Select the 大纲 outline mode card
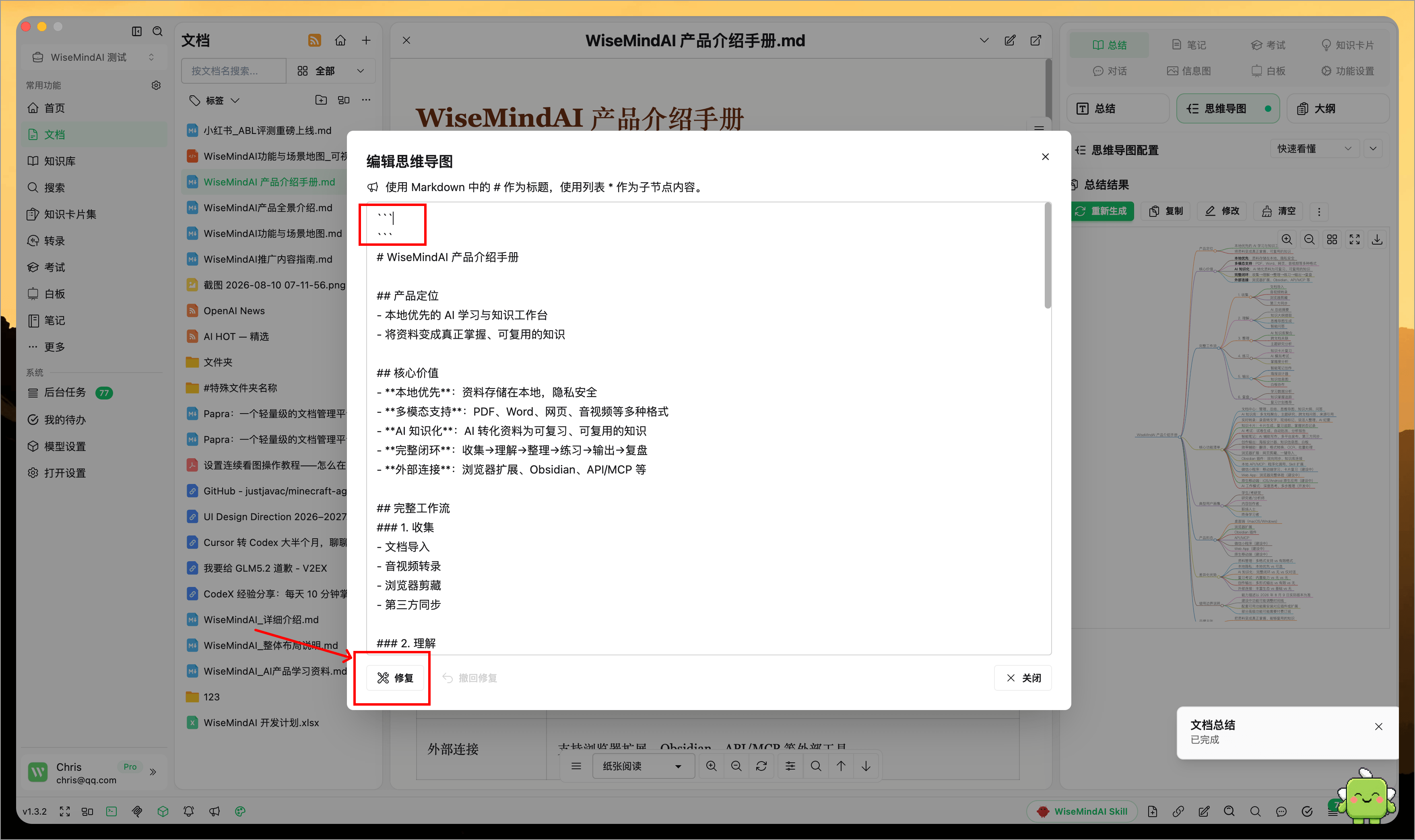 tap(1337, 108)
